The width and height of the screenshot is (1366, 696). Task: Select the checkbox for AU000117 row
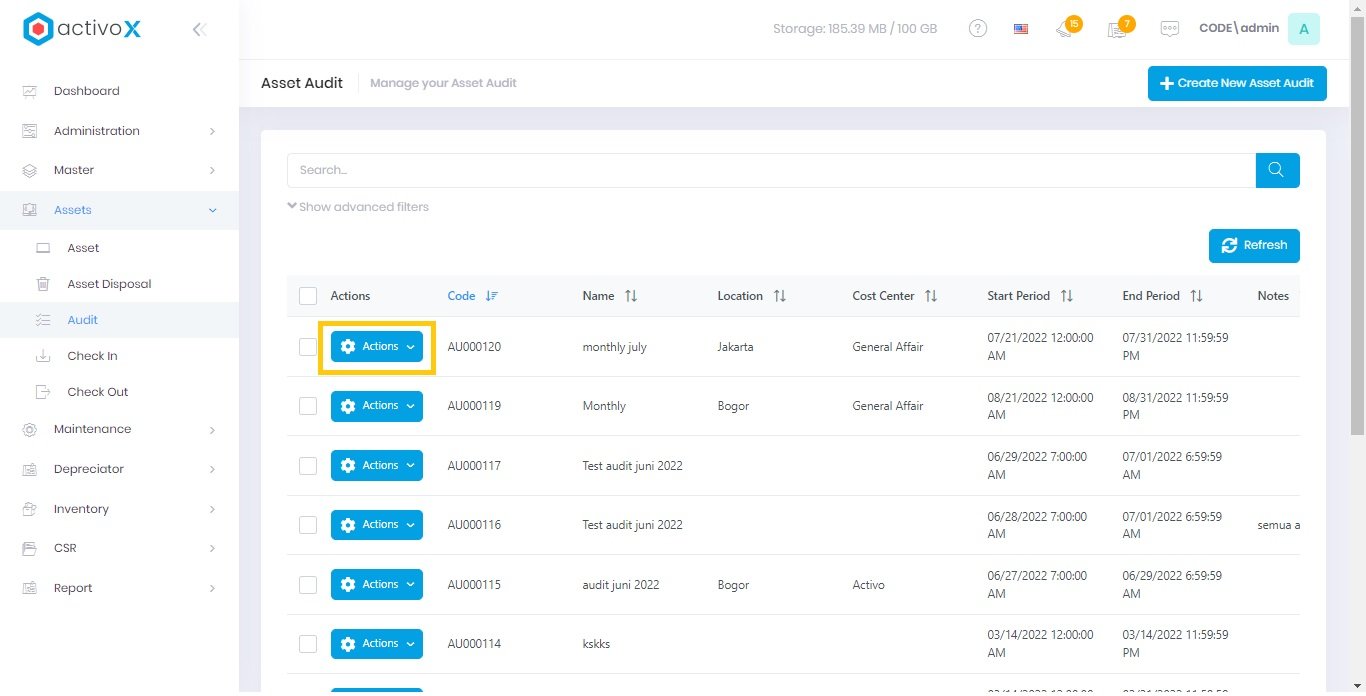click(308, 466)
